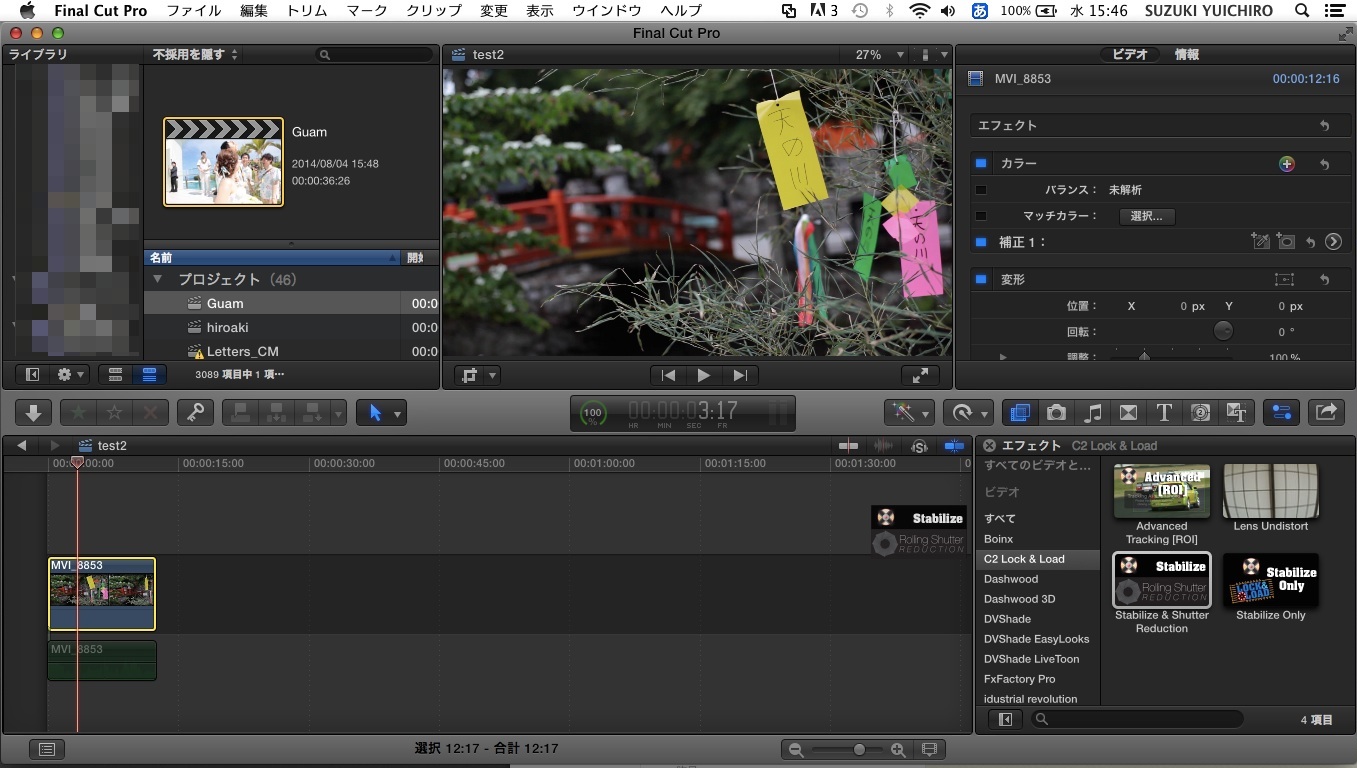The image size is (1357, 768).
Task: Open the viewer 27% zoom dropdown
Action: pos(880,55)
